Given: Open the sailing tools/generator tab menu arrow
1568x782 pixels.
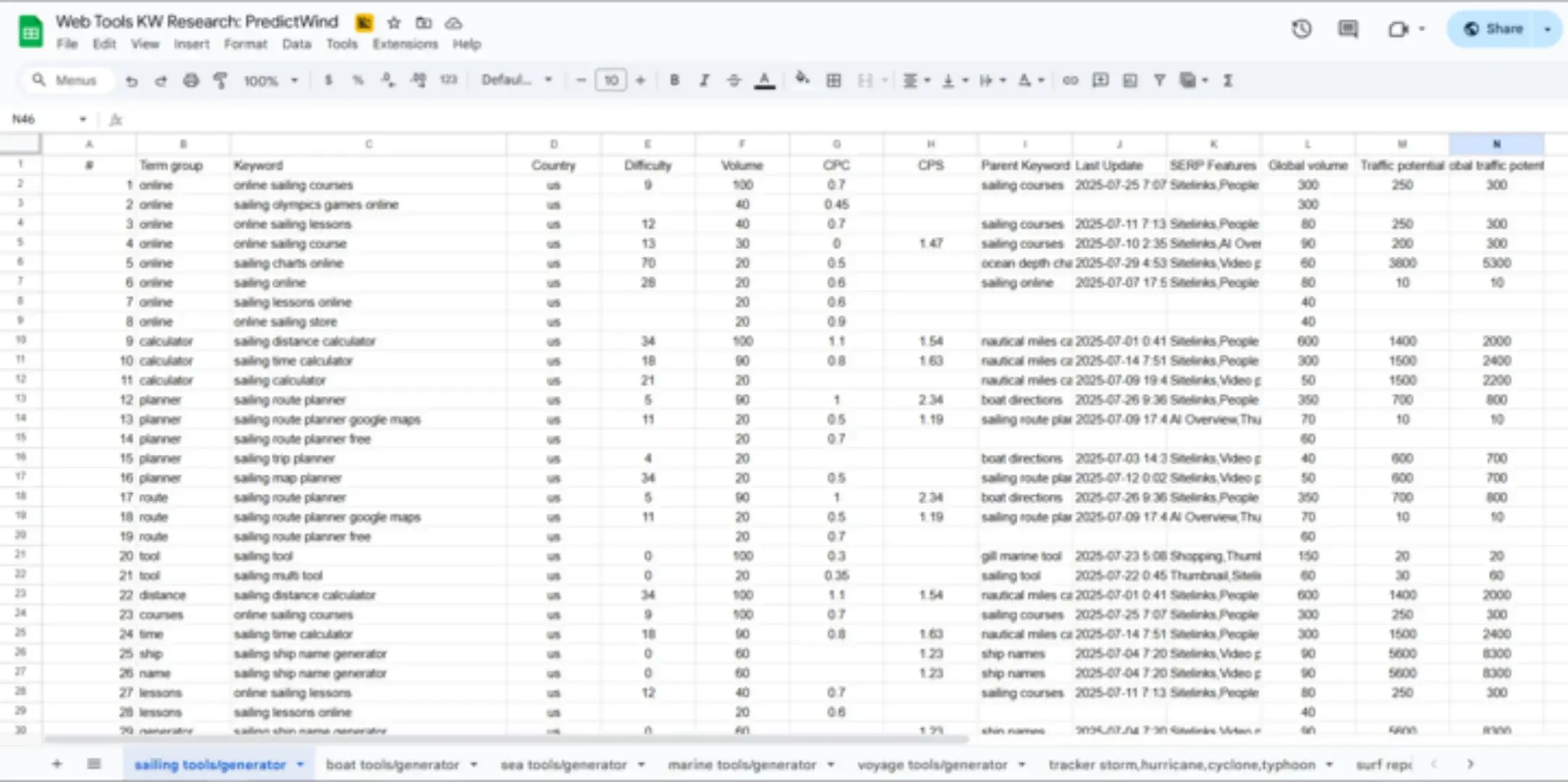Looking at the screenshot, I should coord(301,764).
